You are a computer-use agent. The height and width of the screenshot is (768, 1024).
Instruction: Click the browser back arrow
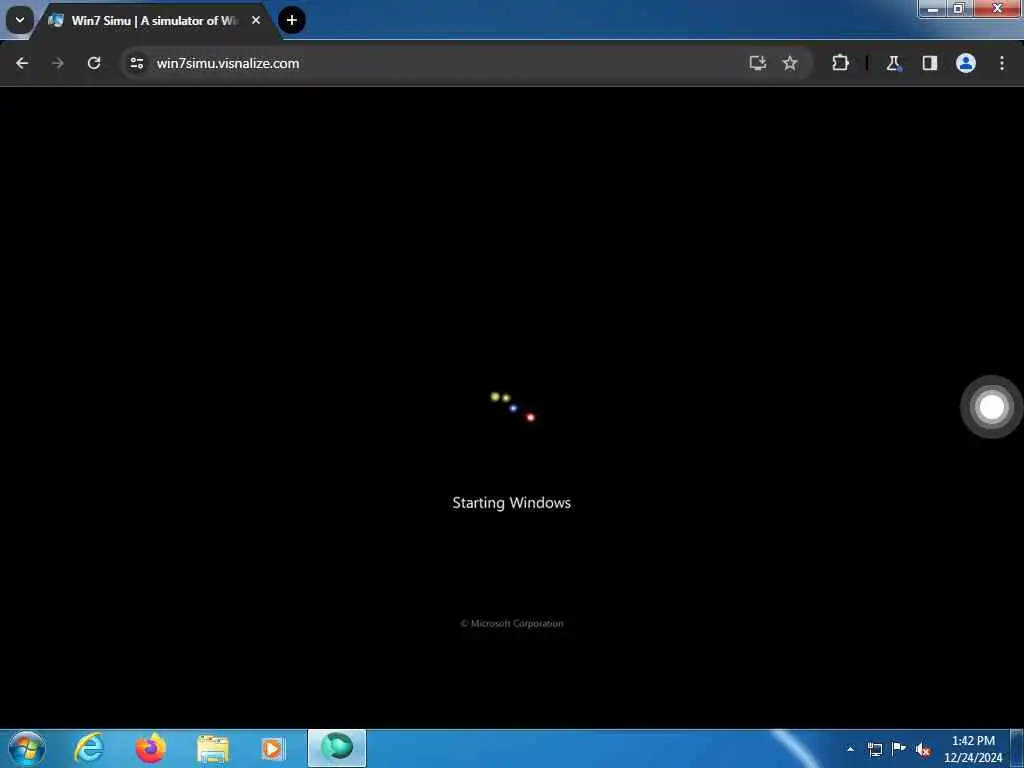pyautogui.click(x=22, y=63)
